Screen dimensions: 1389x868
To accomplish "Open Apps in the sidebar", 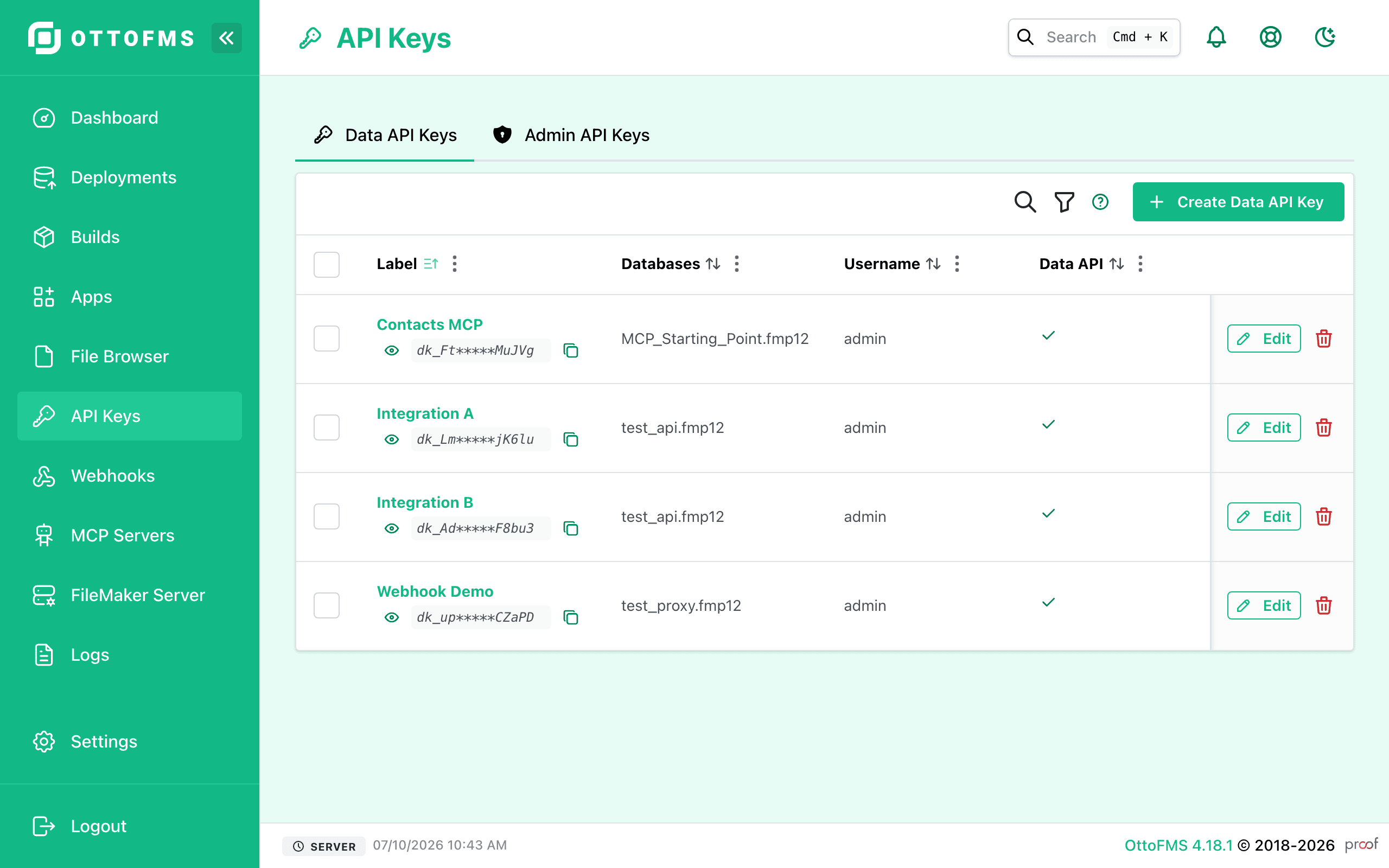I will (130, 297).
